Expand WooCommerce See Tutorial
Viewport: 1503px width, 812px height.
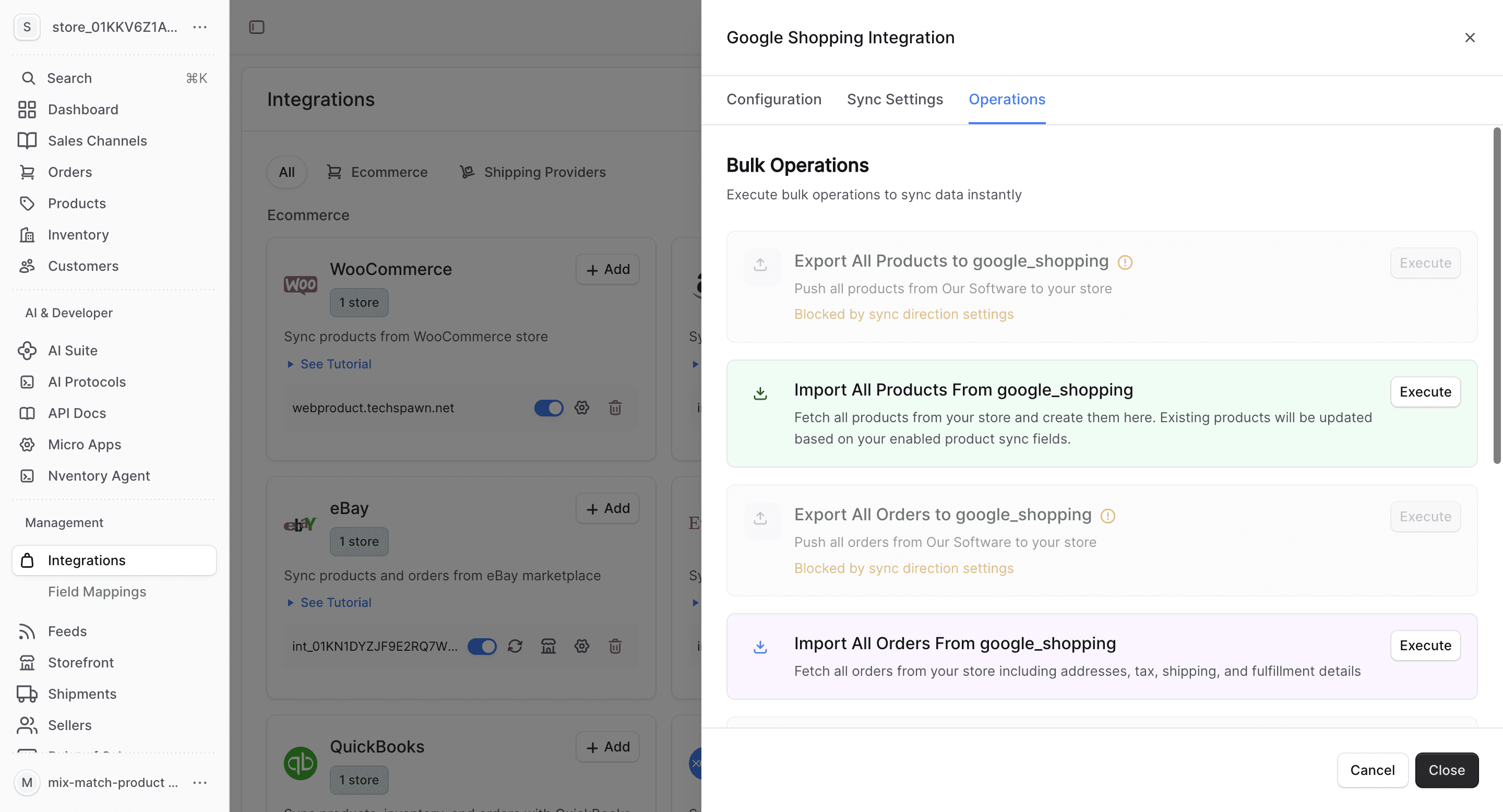329,364
